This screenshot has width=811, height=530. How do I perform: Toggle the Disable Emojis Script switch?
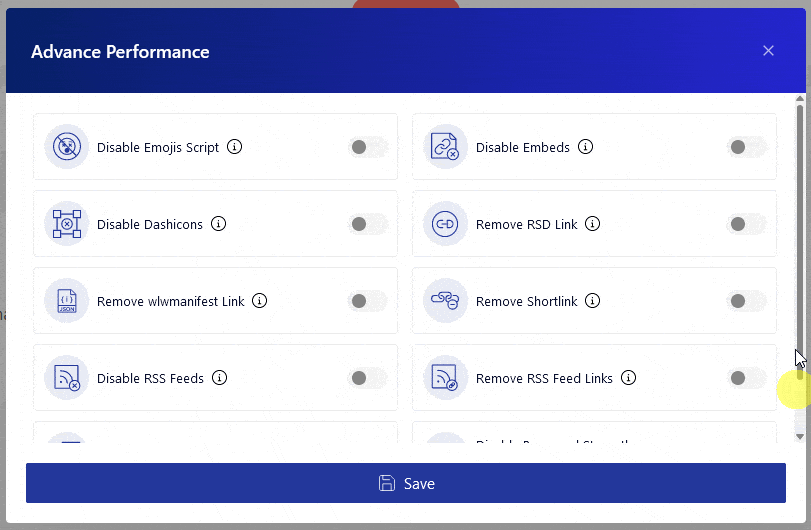tap(368, 147)
